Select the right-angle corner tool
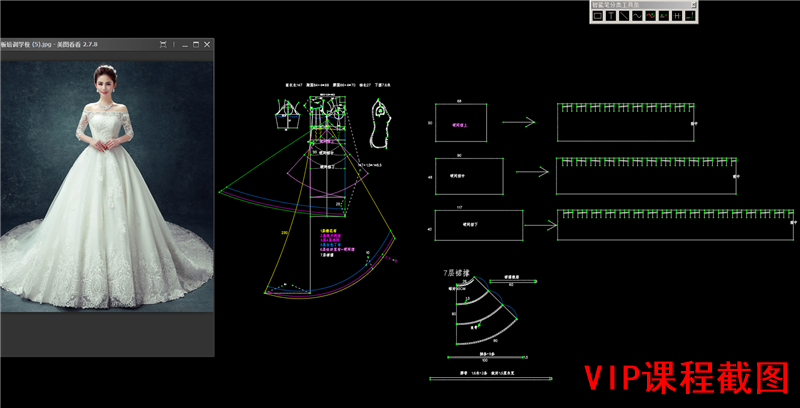Image resolution: width=800 pixels, height=408 pixels. coord(690,16)
